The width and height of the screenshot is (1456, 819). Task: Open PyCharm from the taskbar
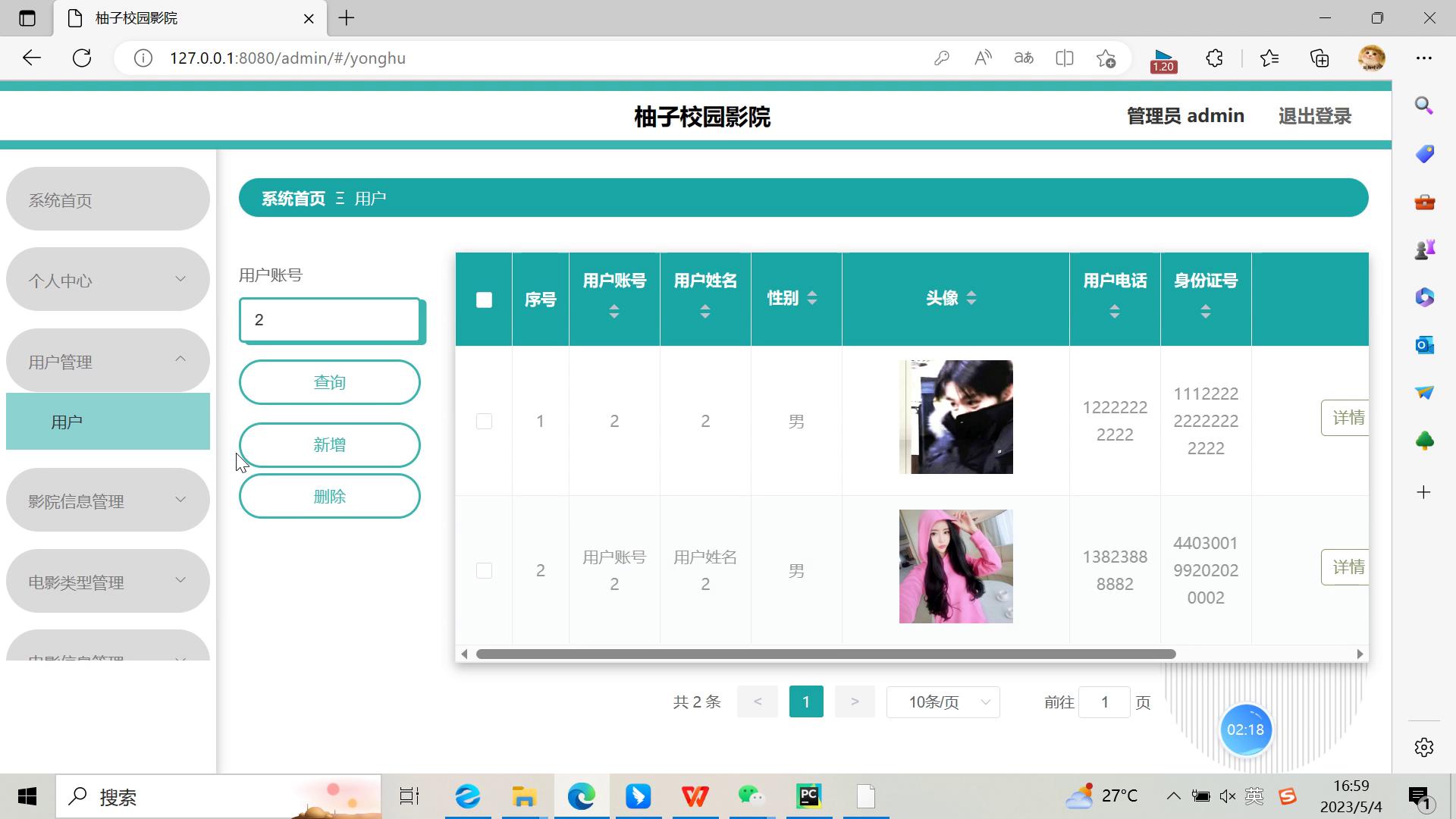click(x=808, y=796)
